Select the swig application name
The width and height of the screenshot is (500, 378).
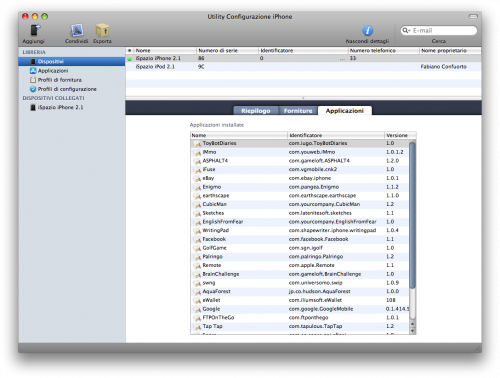[x=209, y=283]
